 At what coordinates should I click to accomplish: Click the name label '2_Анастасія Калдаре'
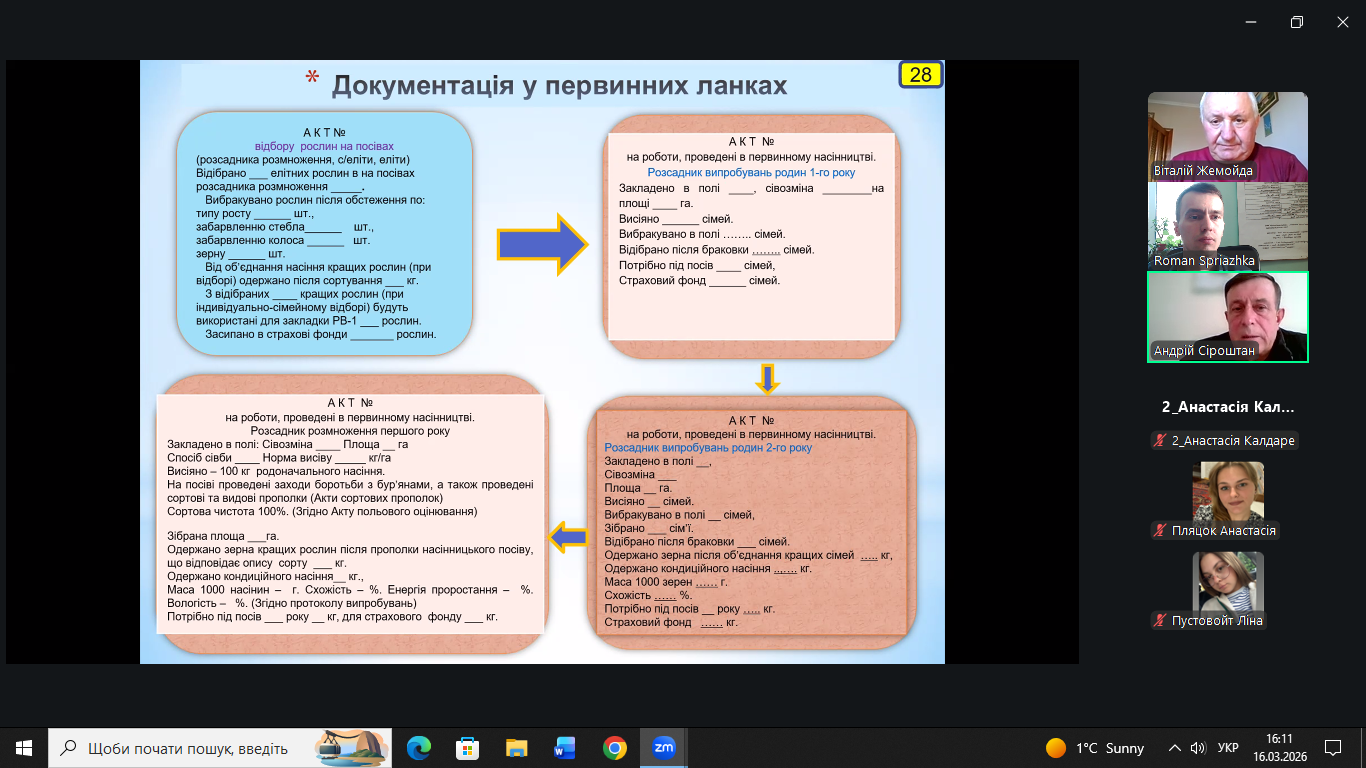pyautogui.click(x=1234, y=441)
